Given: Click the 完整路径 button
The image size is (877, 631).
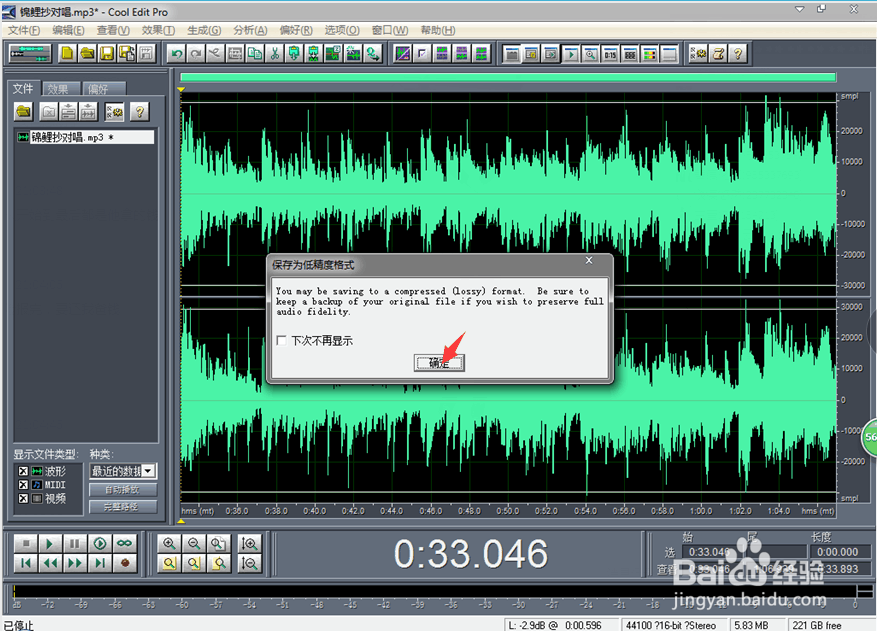Looking at the screenshot, I should pos(122,507).
